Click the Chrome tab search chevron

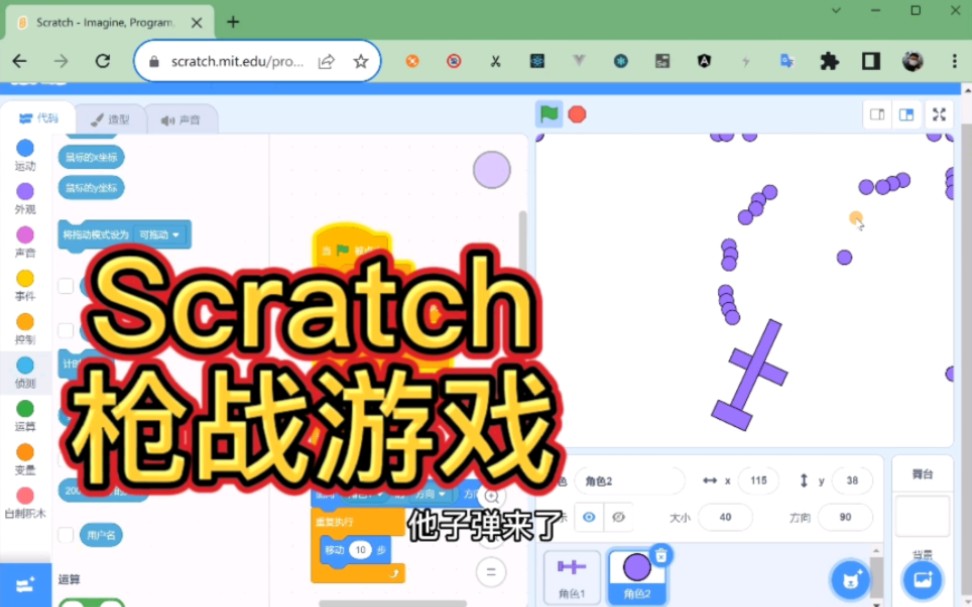coord(836,11)
